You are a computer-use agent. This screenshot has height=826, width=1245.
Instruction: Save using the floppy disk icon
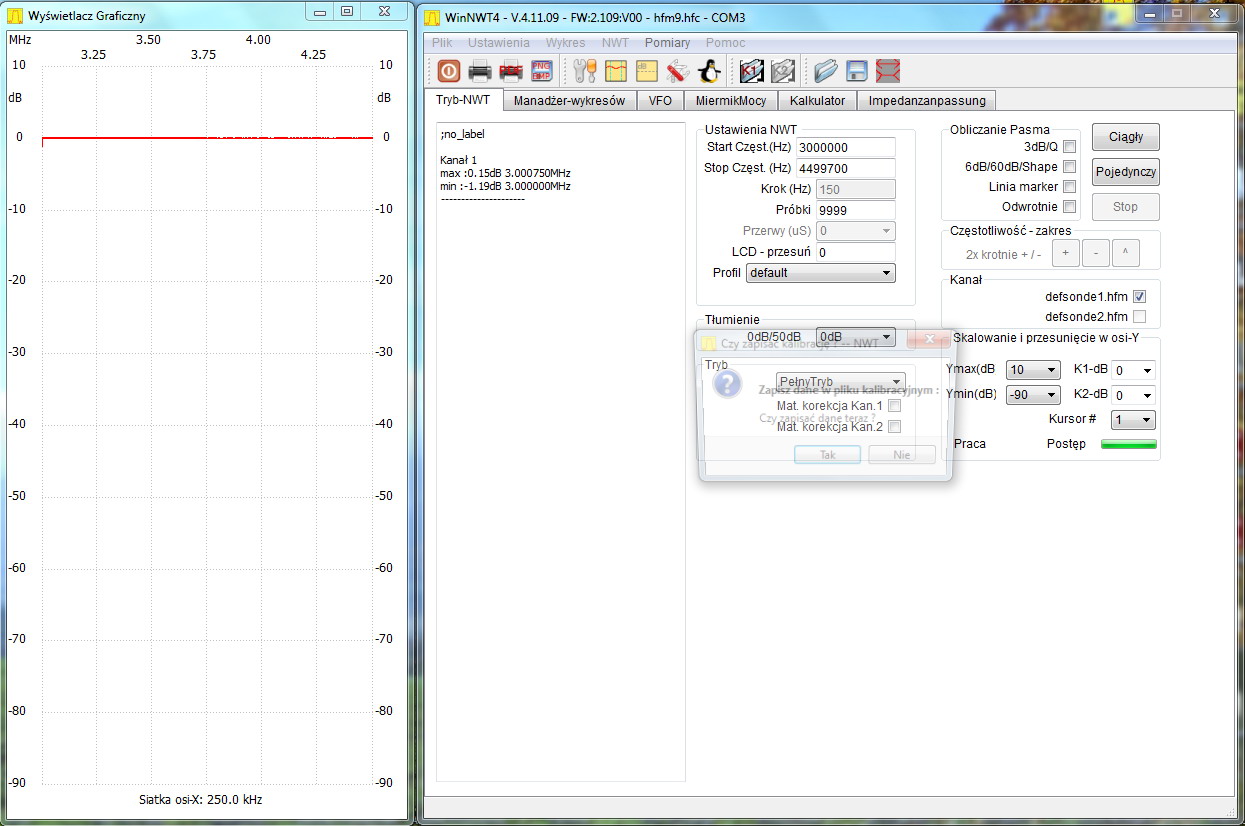pos(856,71)
